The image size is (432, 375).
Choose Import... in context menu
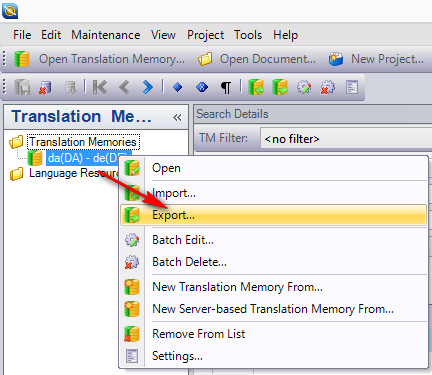tap(273, 193)
